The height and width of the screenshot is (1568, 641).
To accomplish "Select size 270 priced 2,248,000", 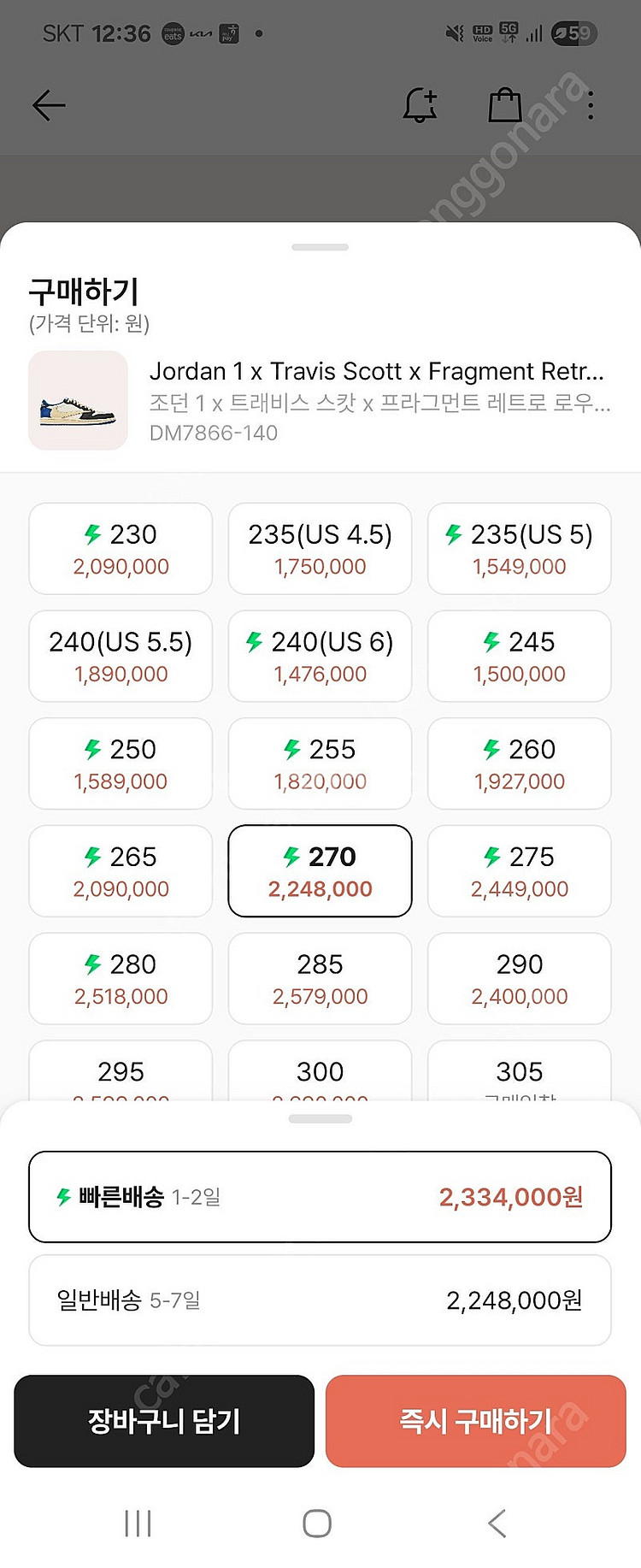I will click(x=320, y=871).
